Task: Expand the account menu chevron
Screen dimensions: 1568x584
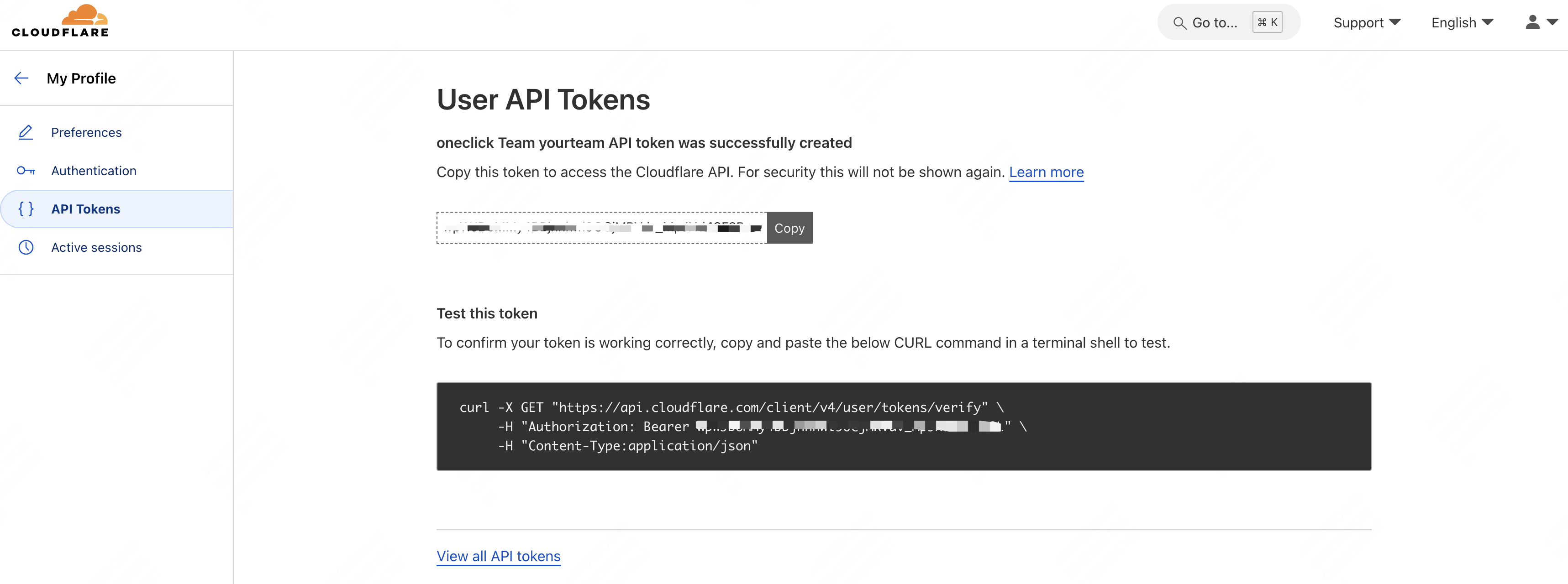Action: point(1553,24)
